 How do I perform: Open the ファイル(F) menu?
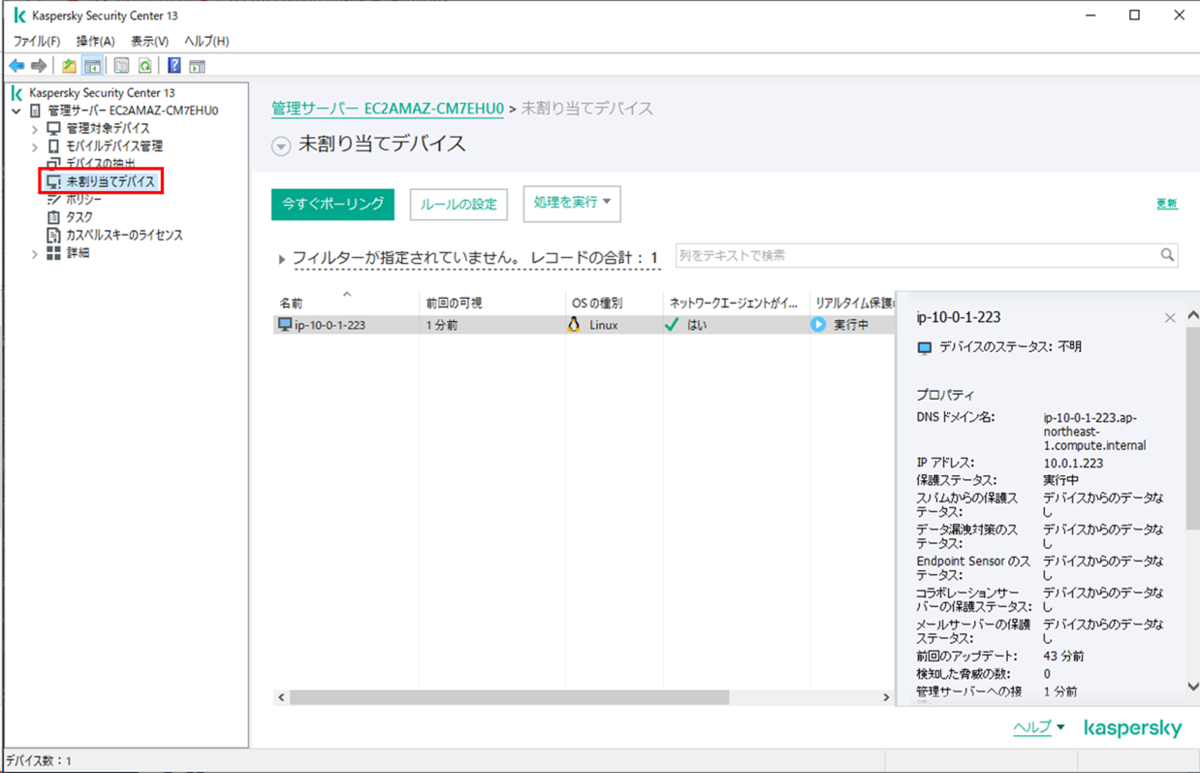tap(36, 41)
